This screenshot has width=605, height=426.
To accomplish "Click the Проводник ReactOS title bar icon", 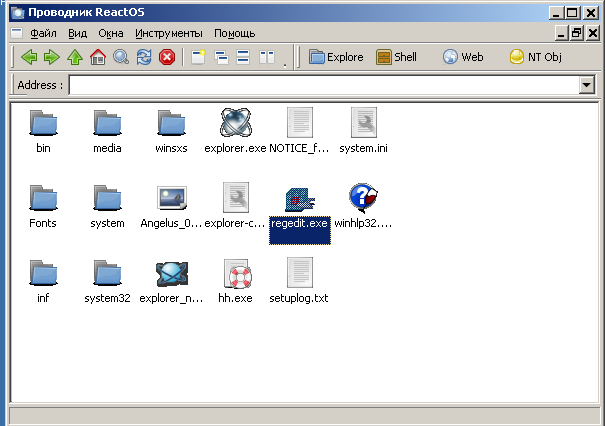I will (17, 12).
